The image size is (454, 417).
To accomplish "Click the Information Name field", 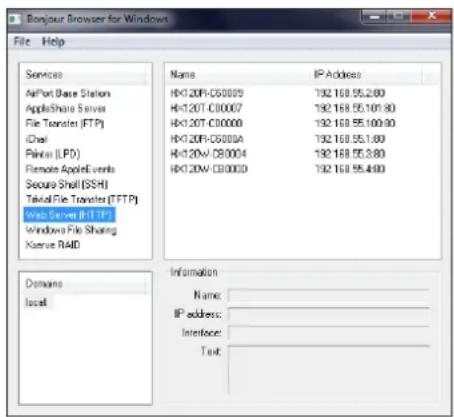I will [x=329, y=295].
